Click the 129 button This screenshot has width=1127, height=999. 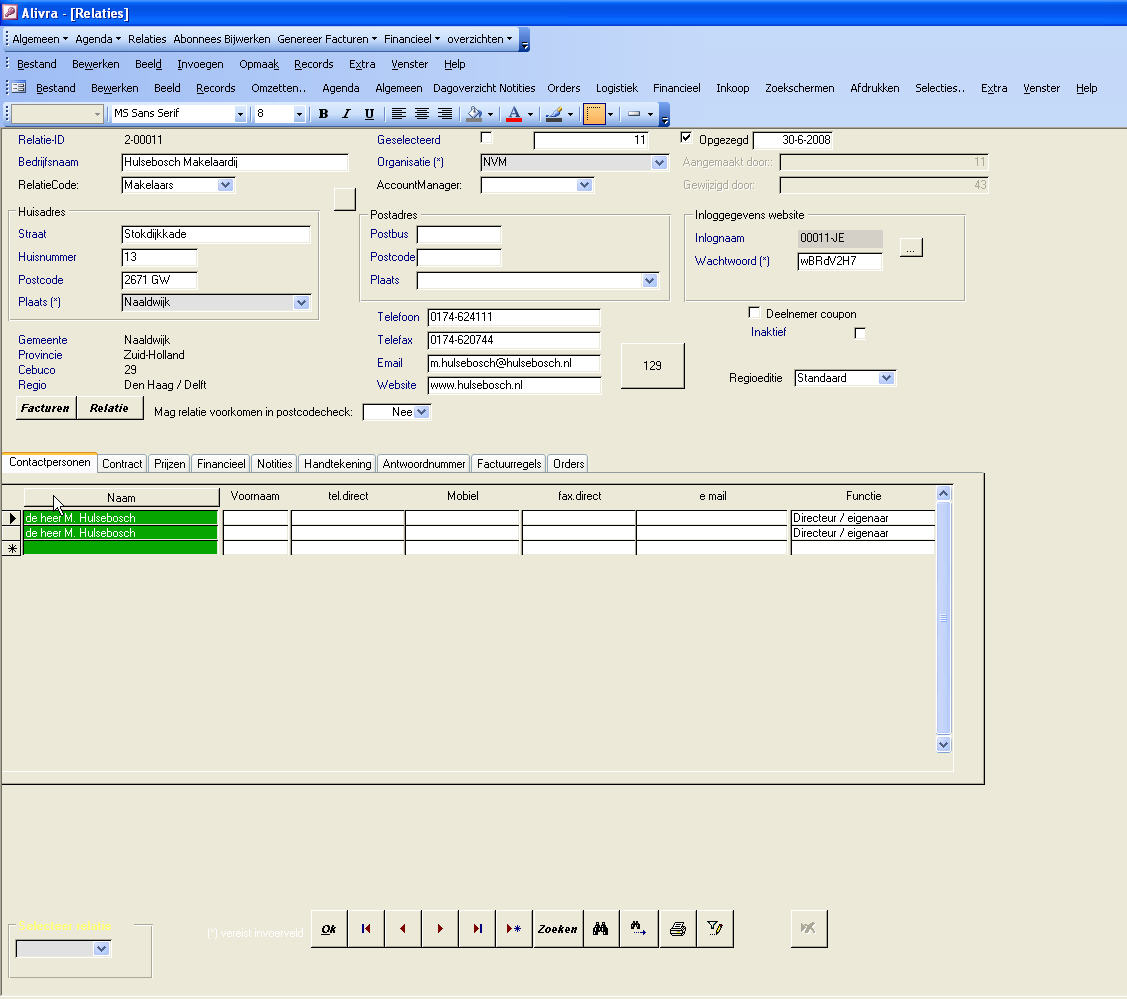tap(653, 366)
